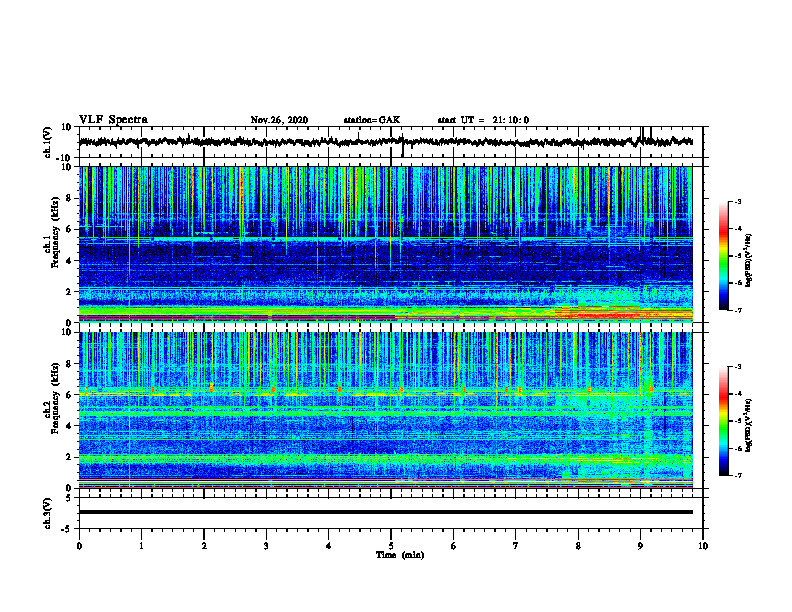Click inside the ch.2 spectrogram panel

click(386, 410)
